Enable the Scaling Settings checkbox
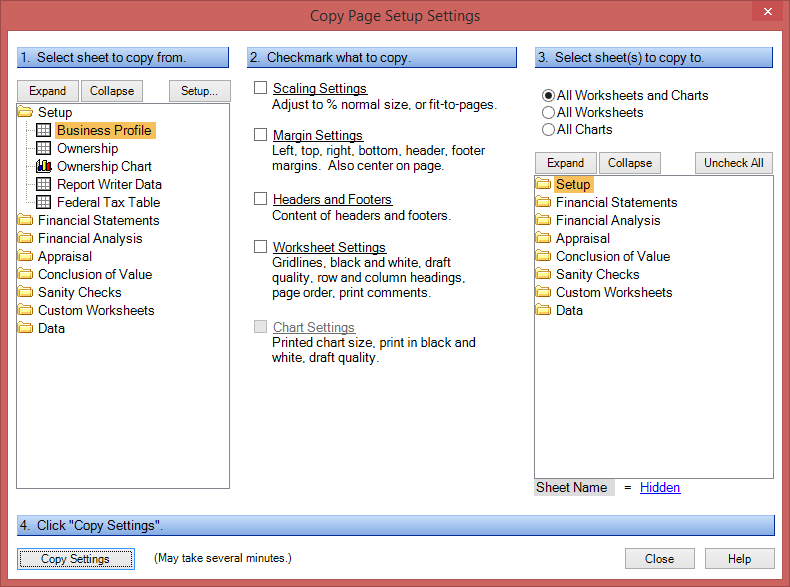The width and height of the screenshot is (790, 587). (x=260, y=88)
